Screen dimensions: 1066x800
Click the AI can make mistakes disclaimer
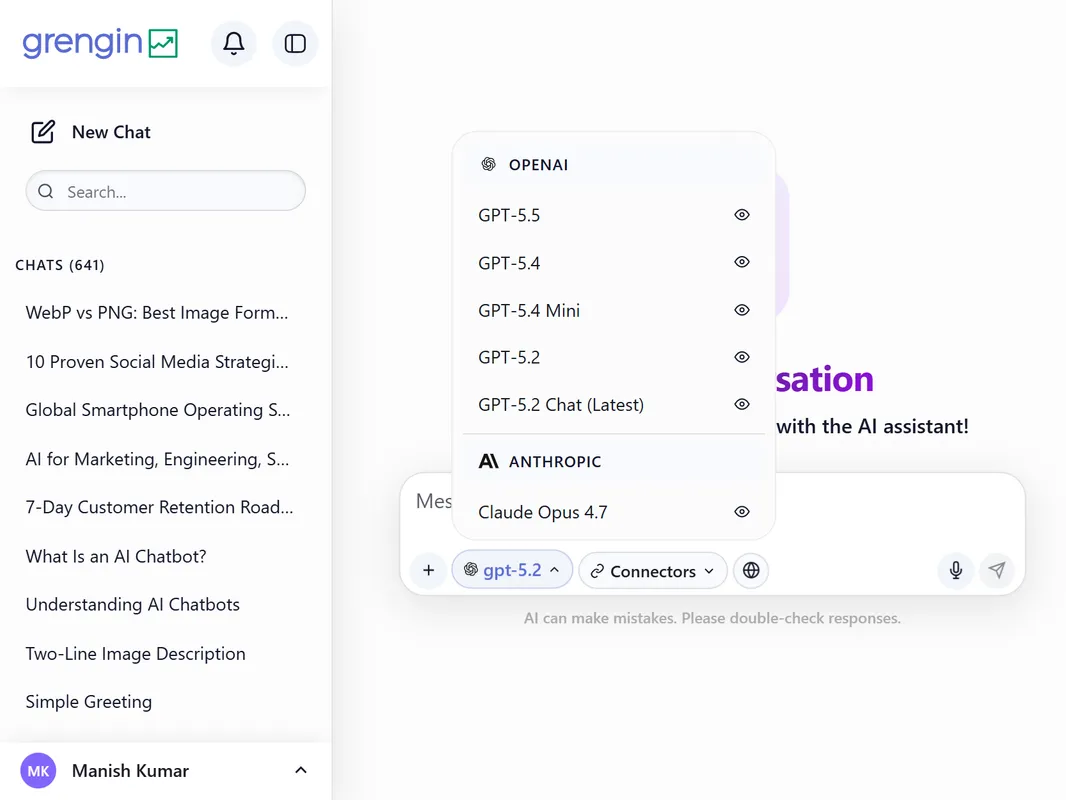click(x=712, y=618)
